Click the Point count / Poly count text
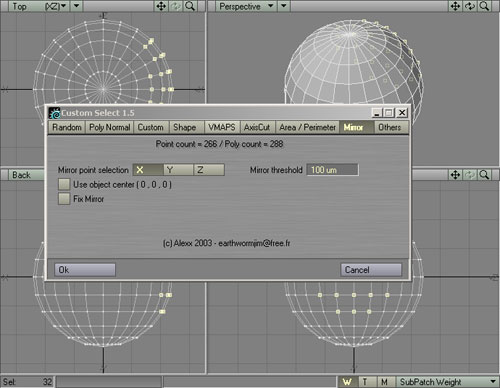This screenshot has height=388, width=500. pos(219,144)
